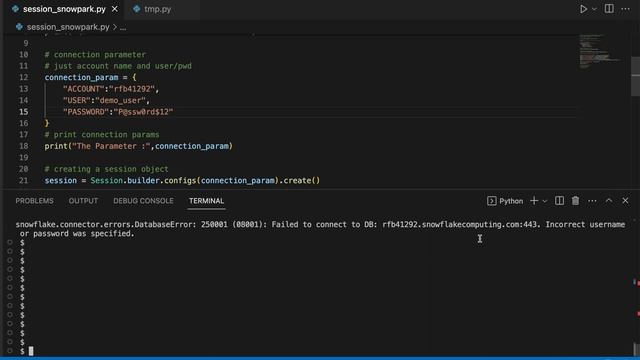Maximize the panel with the up chevron
The height and width of the screenshot is (360, 640).
pyautogui.click(x=609, y=200)
